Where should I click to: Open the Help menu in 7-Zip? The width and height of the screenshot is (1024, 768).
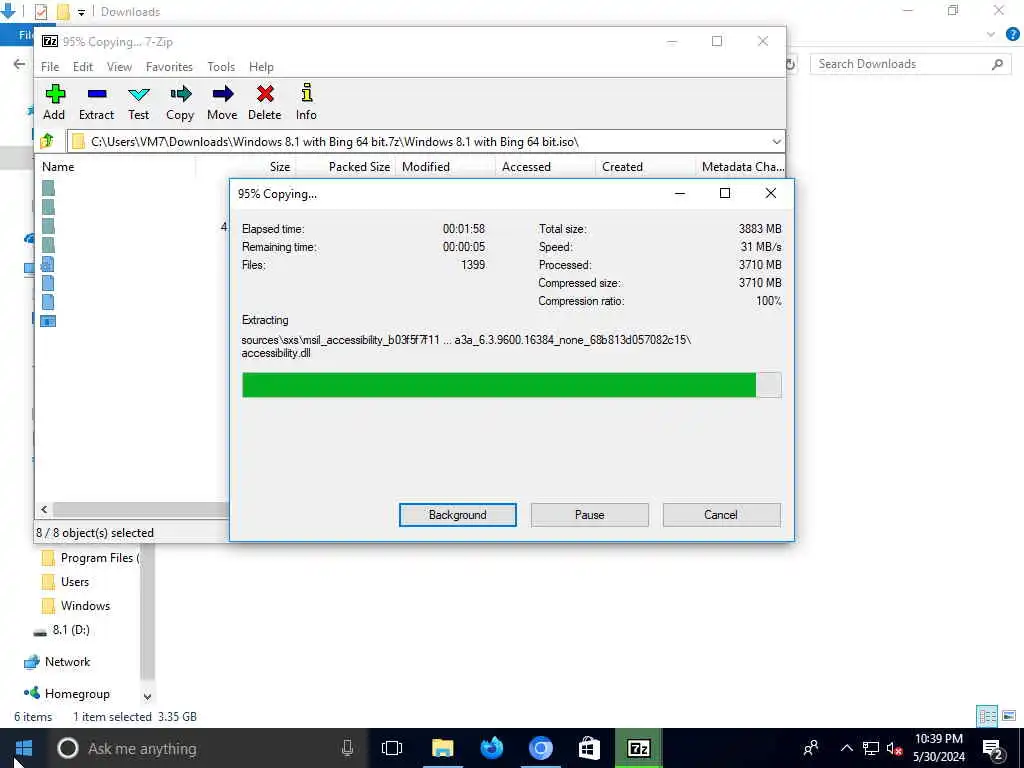tap(261, 67)
